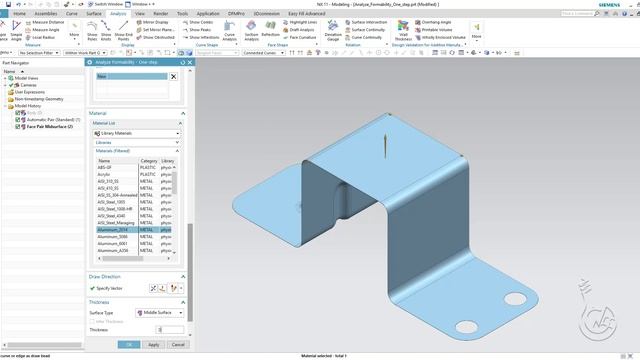Click the Show Peaks tool
The image size is (640, 360).
[197, 30]
